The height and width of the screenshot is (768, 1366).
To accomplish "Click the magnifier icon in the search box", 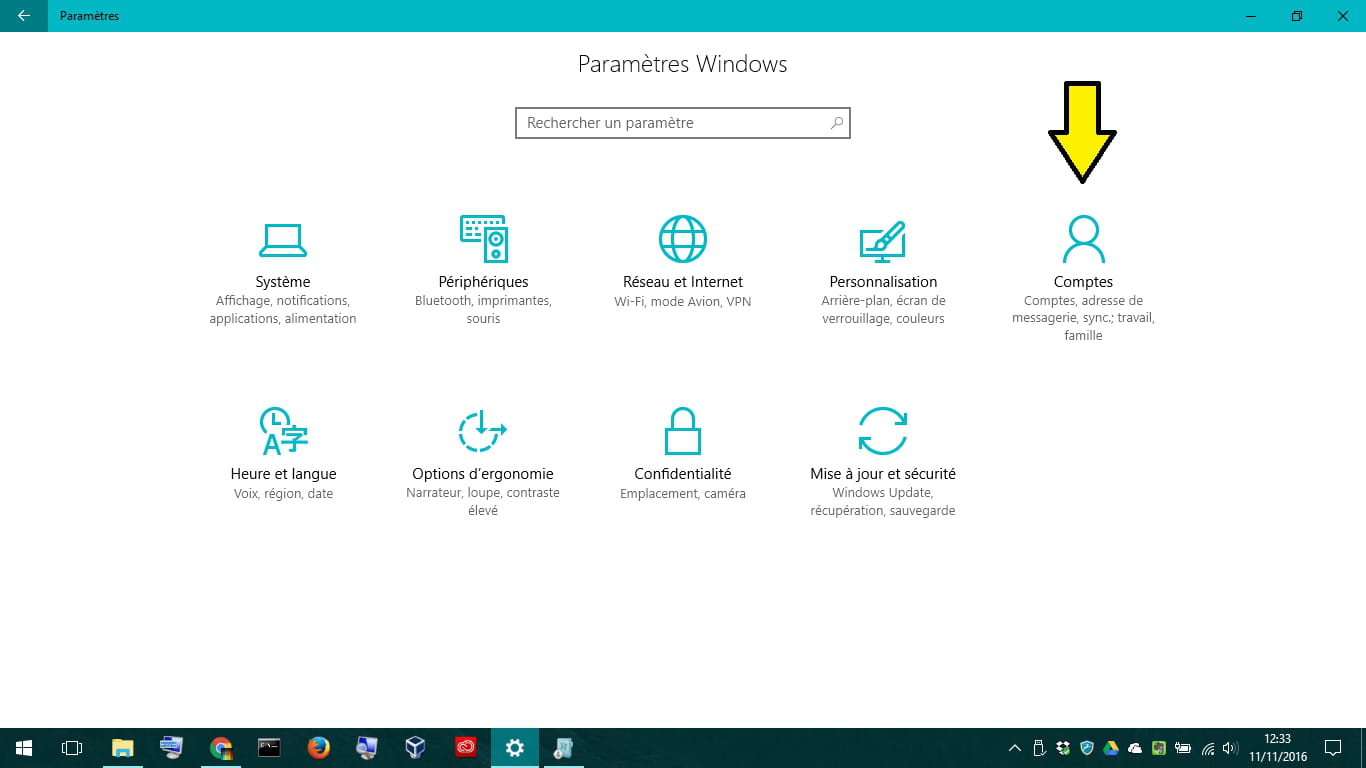I will point(836,123).
